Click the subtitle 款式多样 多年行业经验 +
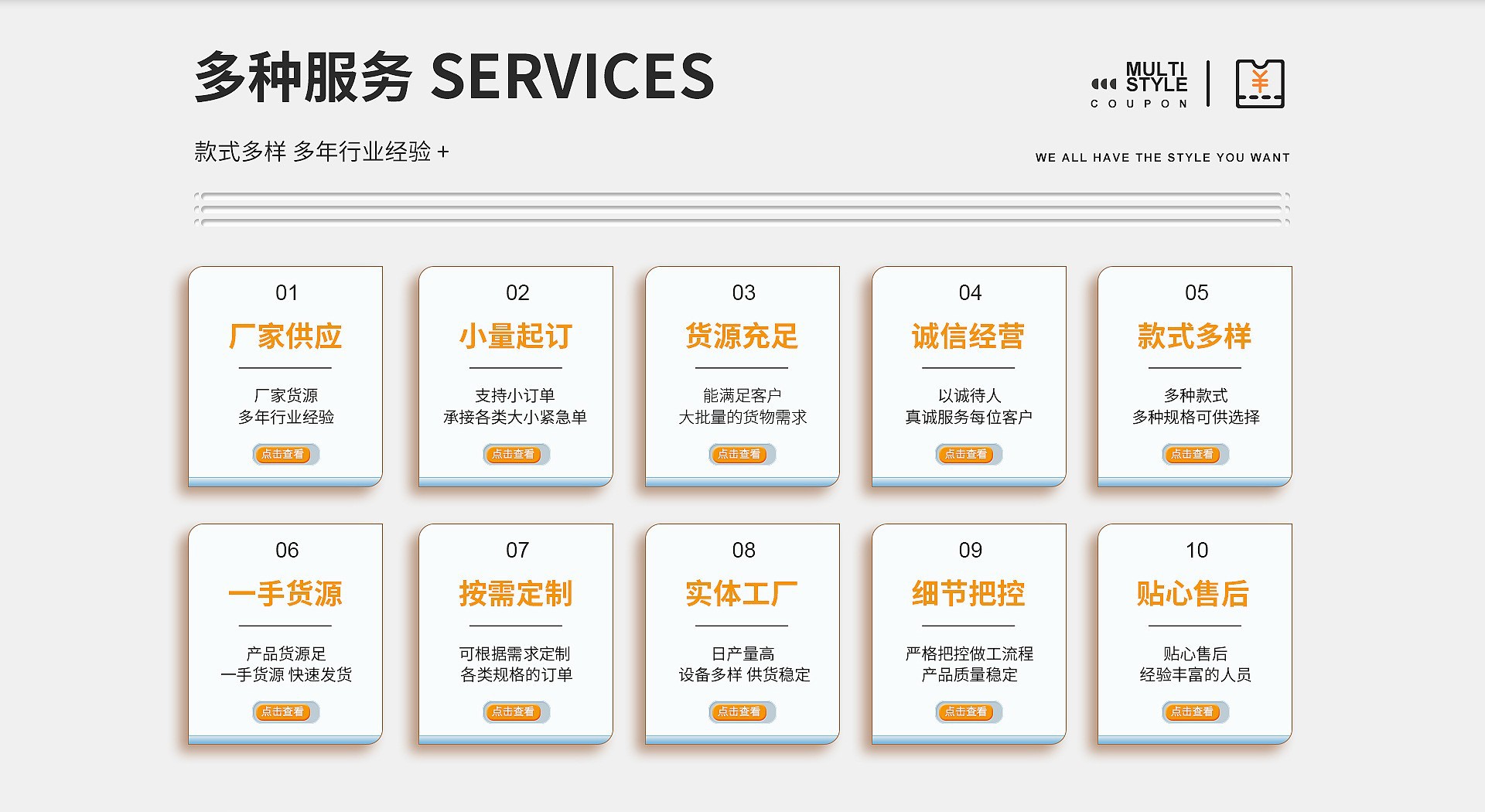This screenshot has width=1485, height=812. pos(322,152)
